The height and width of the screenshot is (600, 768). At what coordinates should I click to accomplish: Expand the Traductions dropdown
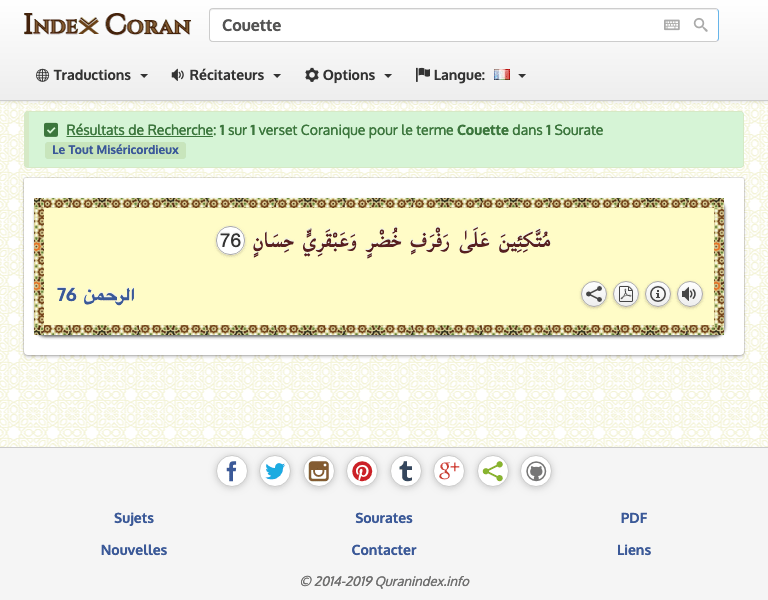click(x=92, y=75)
